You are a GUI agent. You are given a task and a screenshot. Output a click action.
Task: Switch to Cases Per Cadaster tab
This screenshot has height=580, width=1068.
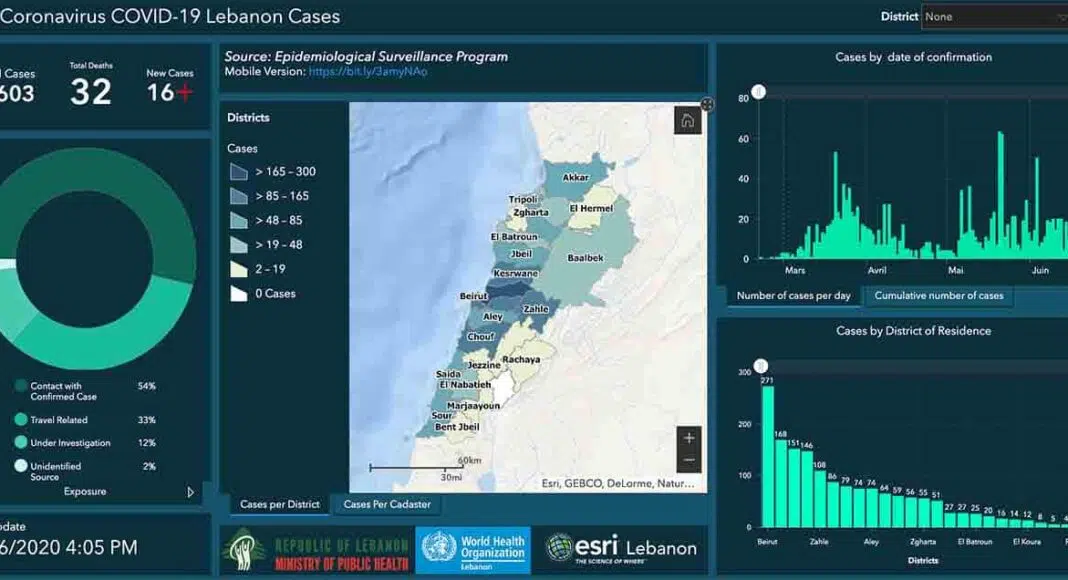pos(386,504)
